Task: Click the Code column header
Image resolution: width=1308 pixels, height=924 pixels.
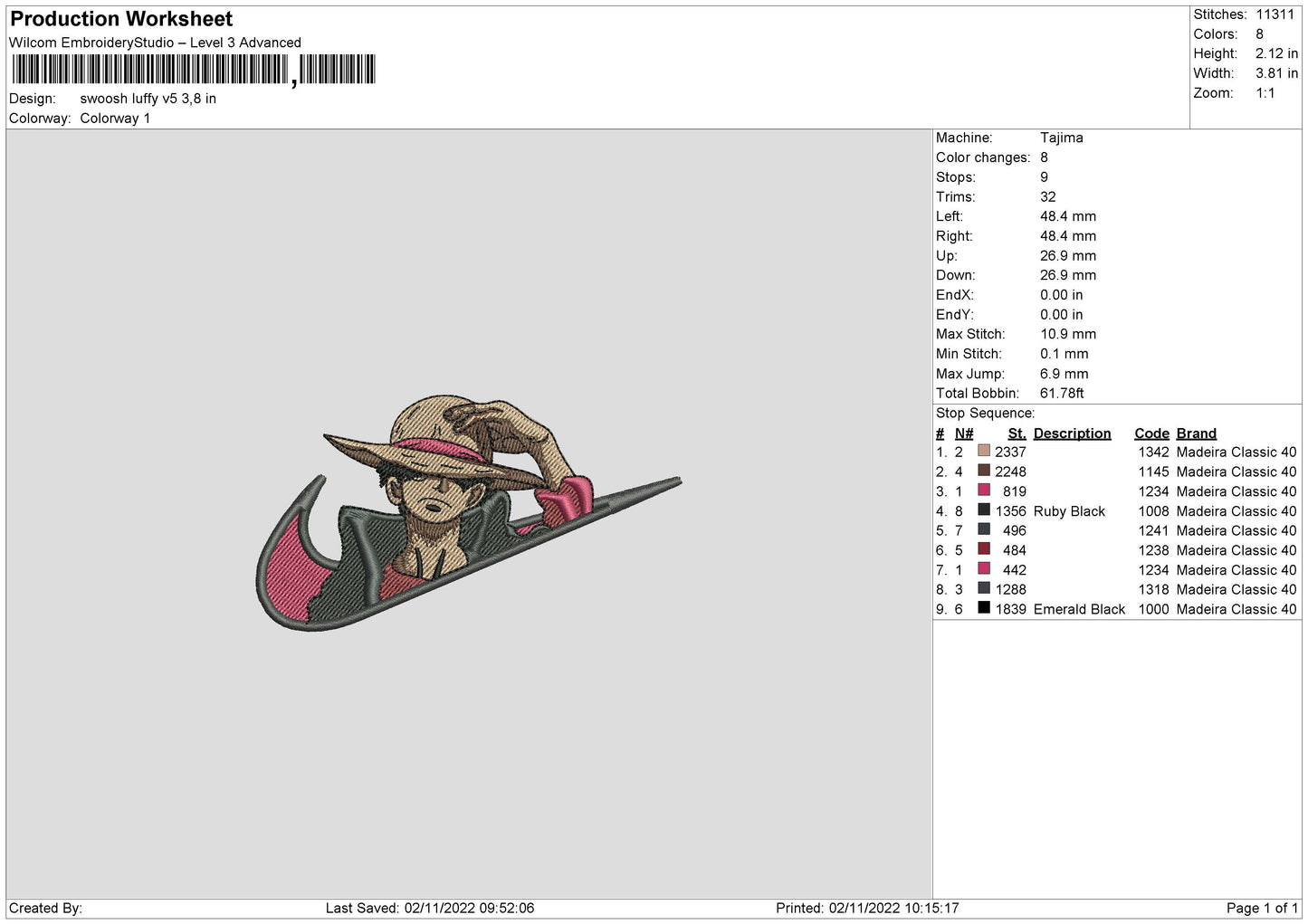Action: coord(1151,433)
